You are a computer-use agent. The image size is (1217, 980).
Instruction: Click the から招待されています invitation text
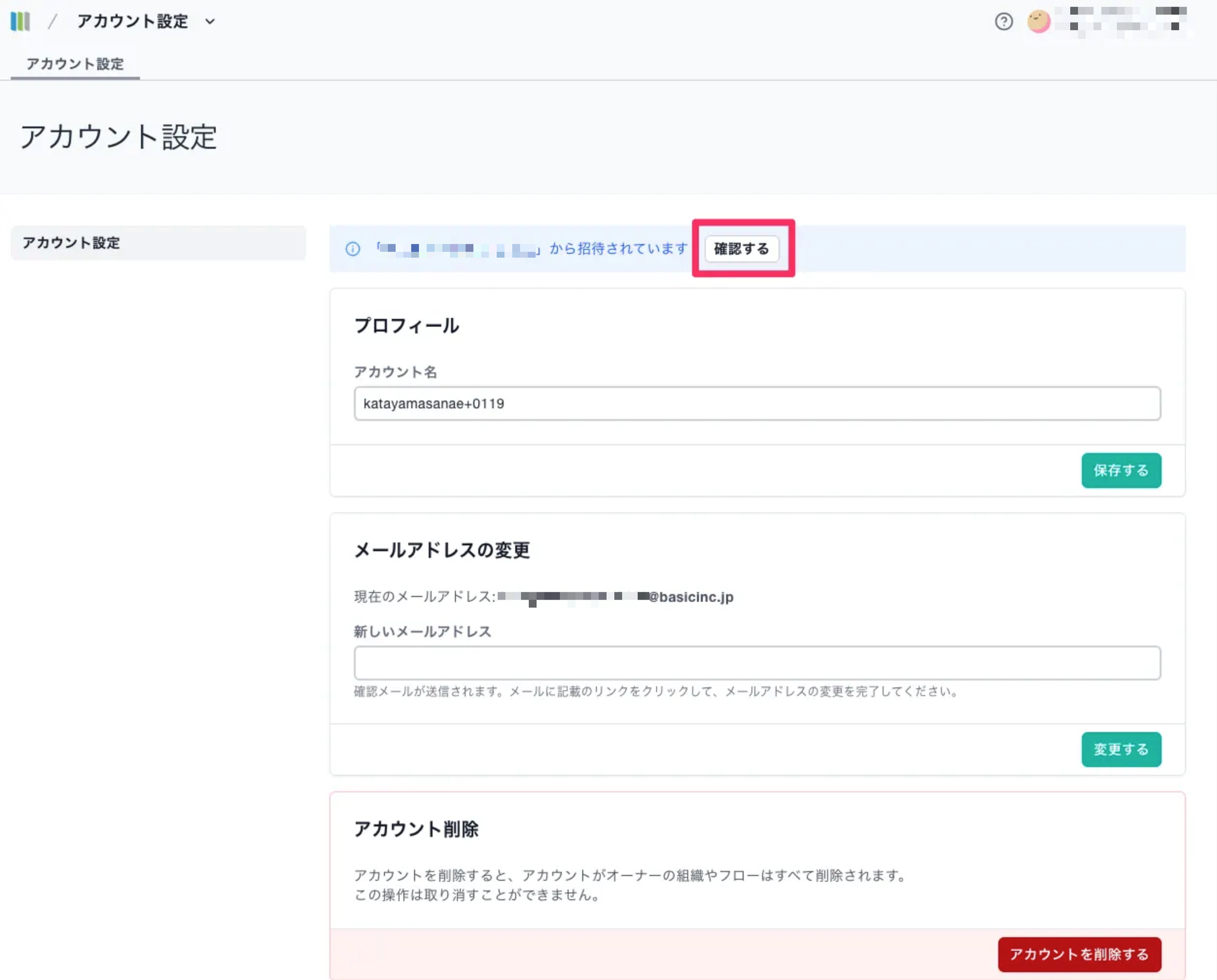tap(618, 248)
